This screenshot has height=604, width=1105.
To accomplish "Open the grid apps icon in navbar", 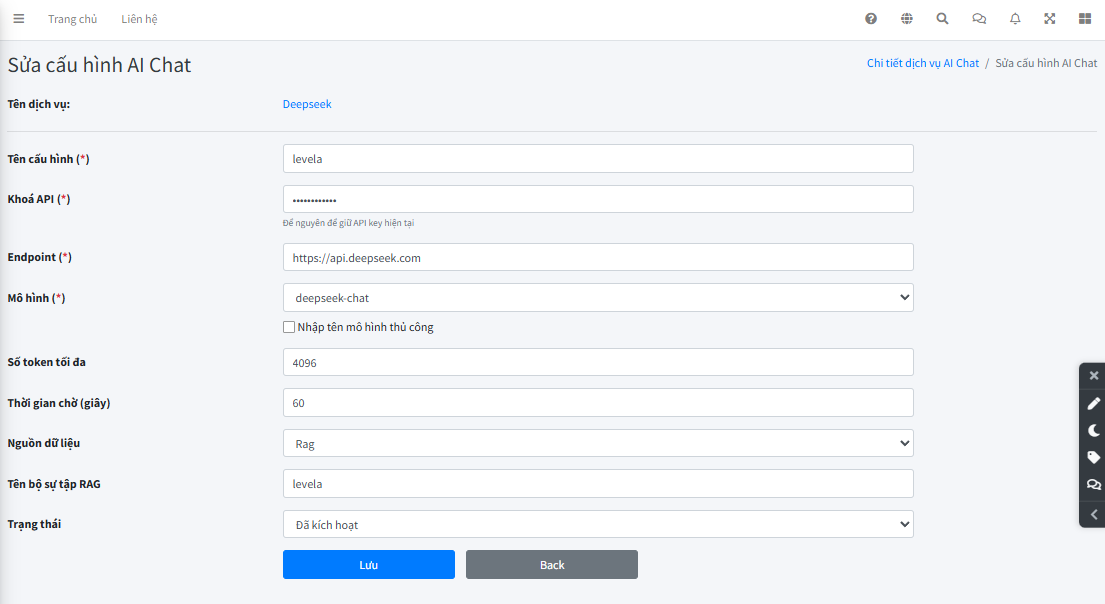I will [1085, 19].
